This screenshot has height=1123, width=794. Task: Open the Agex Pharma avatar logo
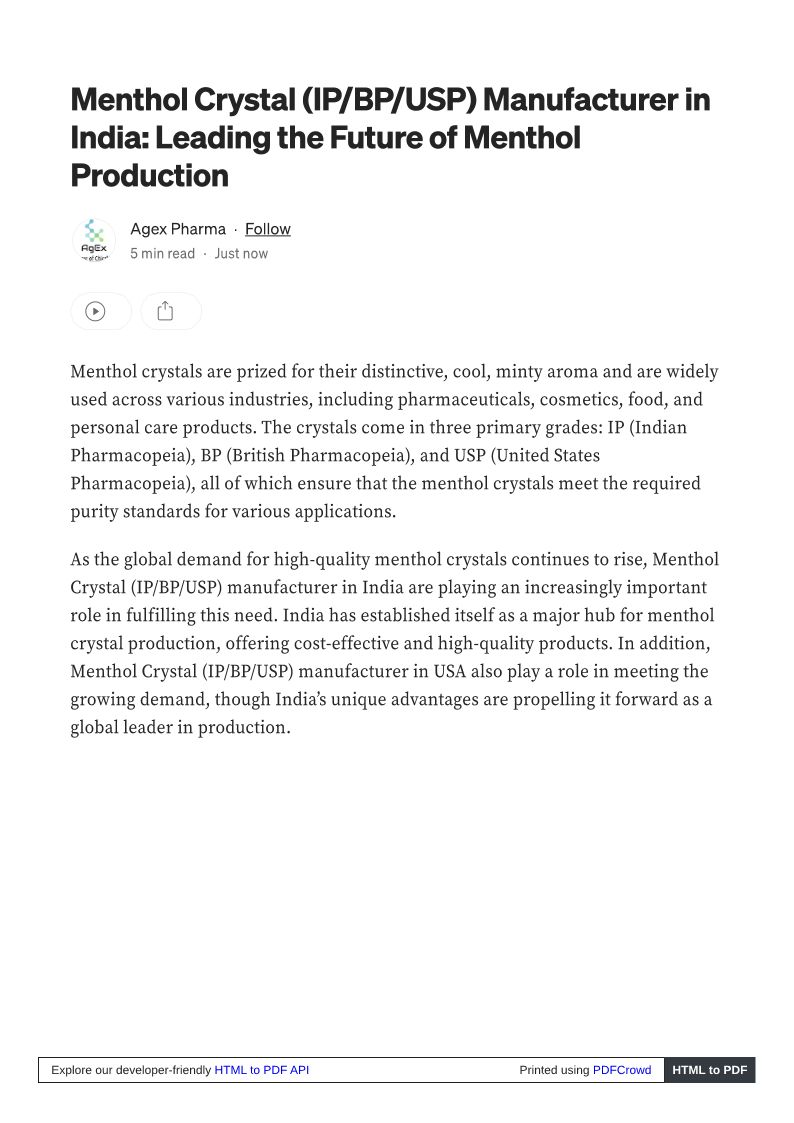[x=94, y=241]
